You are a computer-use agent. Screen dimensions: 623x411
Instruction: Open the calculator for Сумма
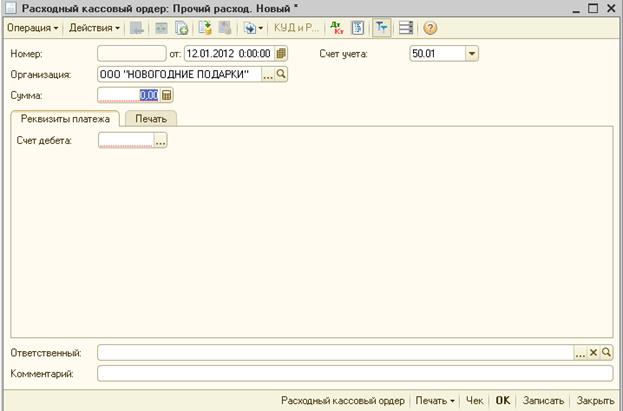pyautogui.click(x=166, y=95)
